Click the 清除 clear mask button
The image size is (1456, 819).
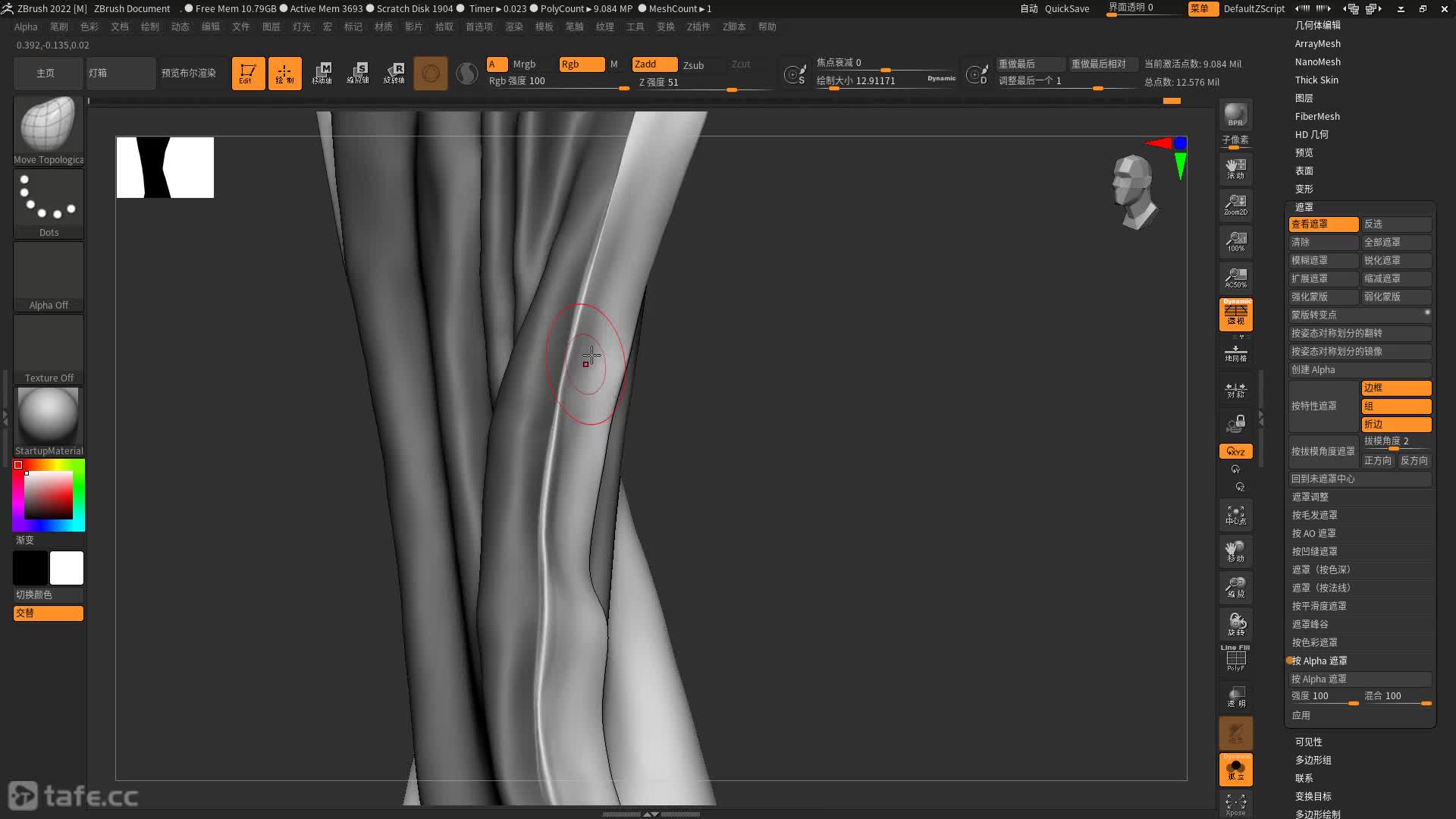coord(1323,243)
